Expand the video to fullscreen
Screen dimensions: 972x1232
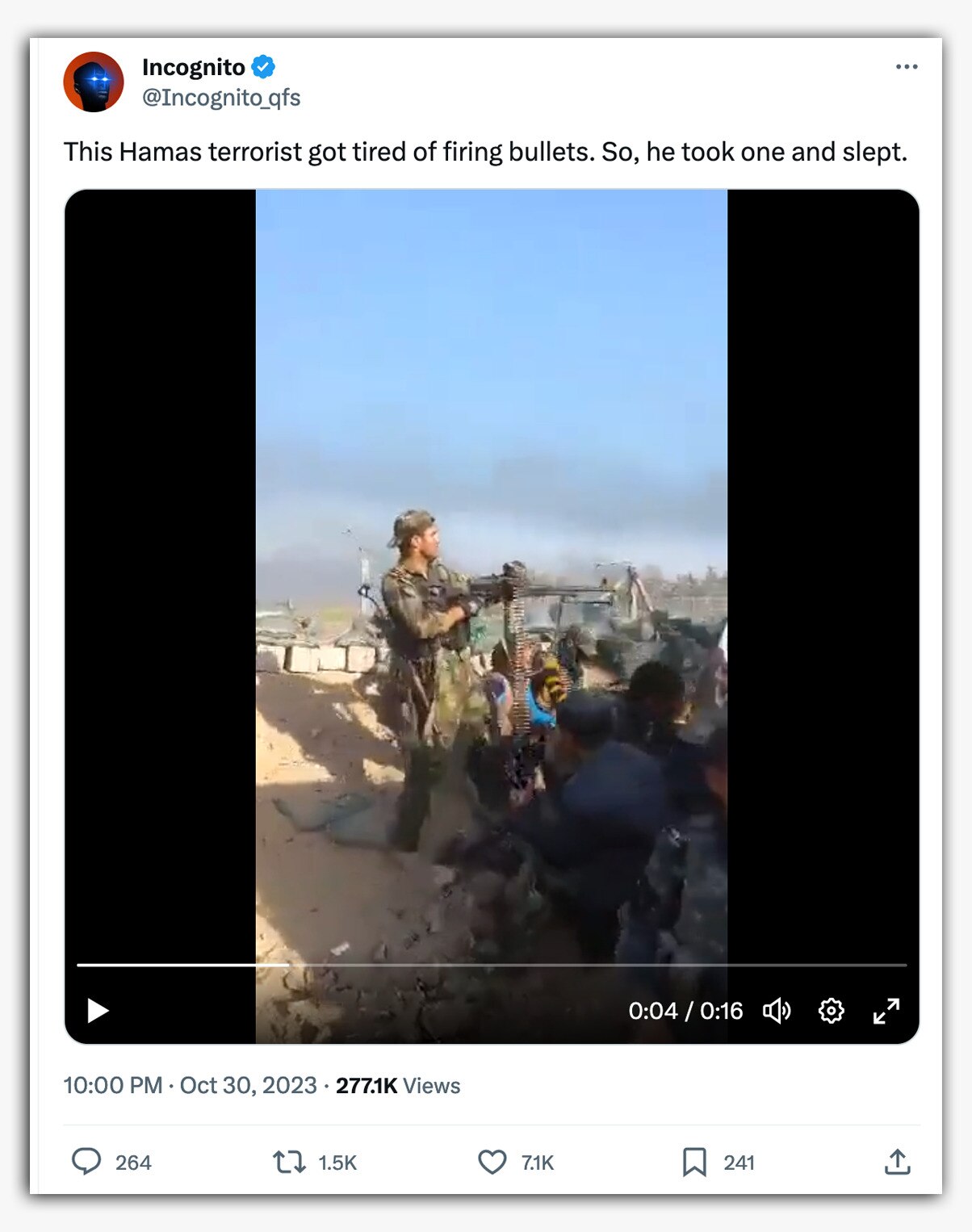[x=886, y=1011]
